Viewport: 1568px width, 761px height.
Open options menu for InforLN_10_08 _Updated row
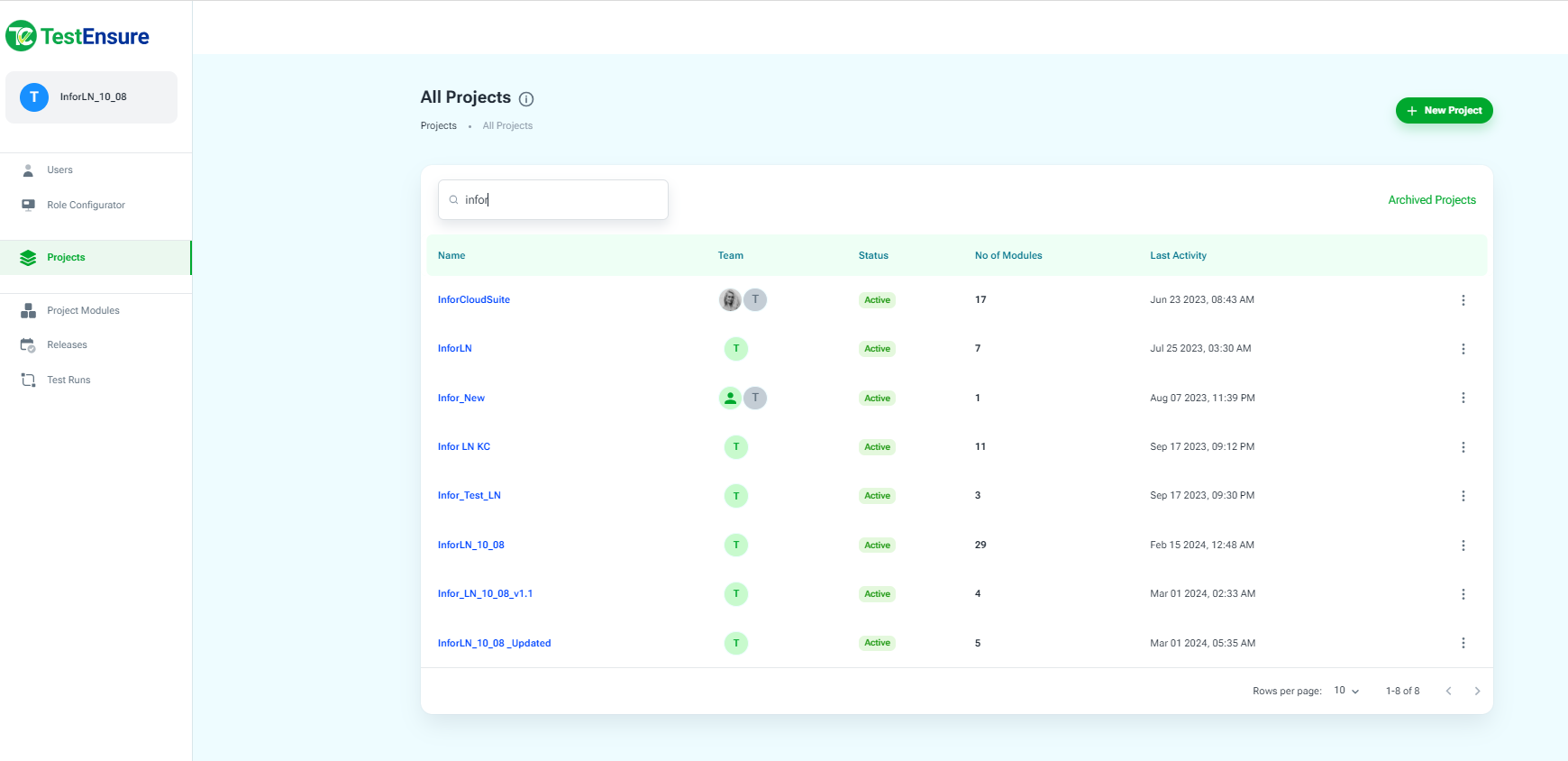click(1463, 643)
